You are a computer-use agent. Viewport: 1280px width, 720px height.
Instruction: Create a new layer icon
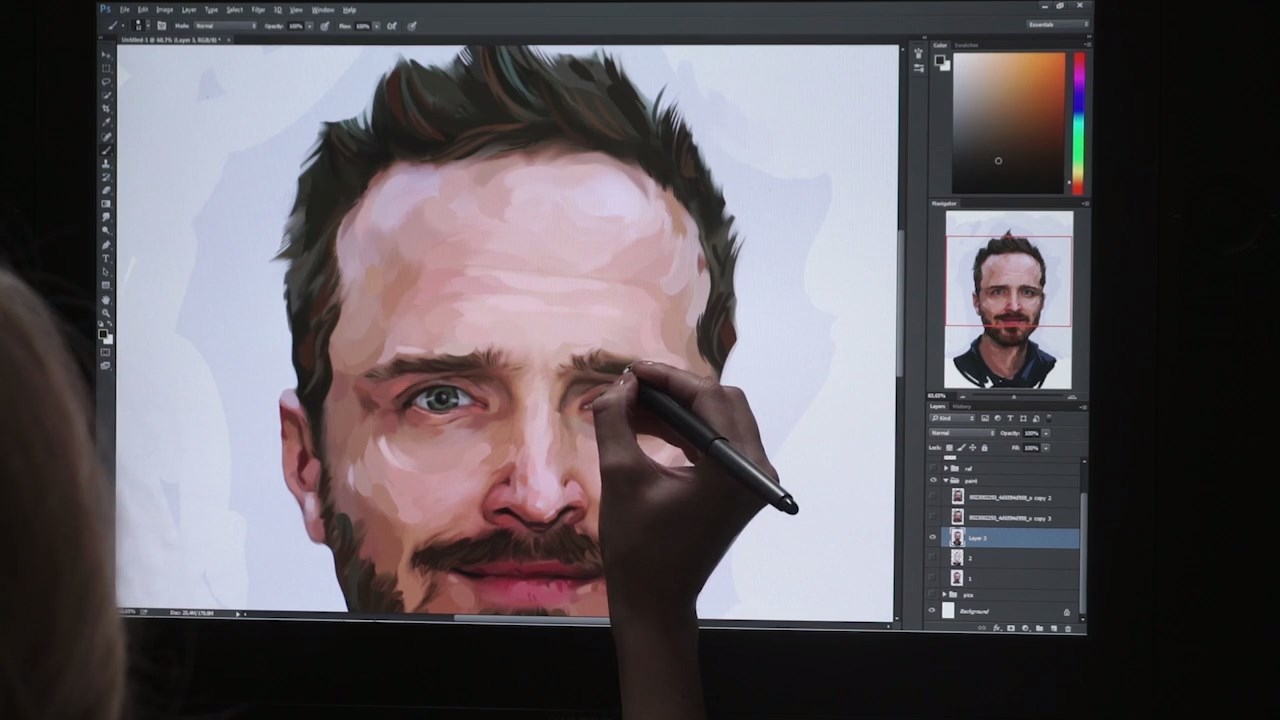point(1053,628)
